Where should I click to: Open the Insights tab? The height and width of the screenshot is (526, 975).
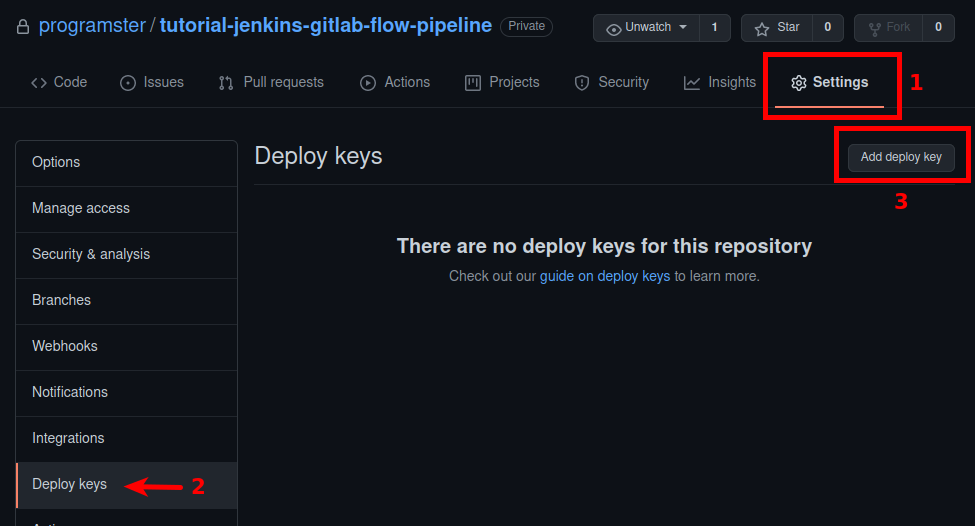[720, 82]
